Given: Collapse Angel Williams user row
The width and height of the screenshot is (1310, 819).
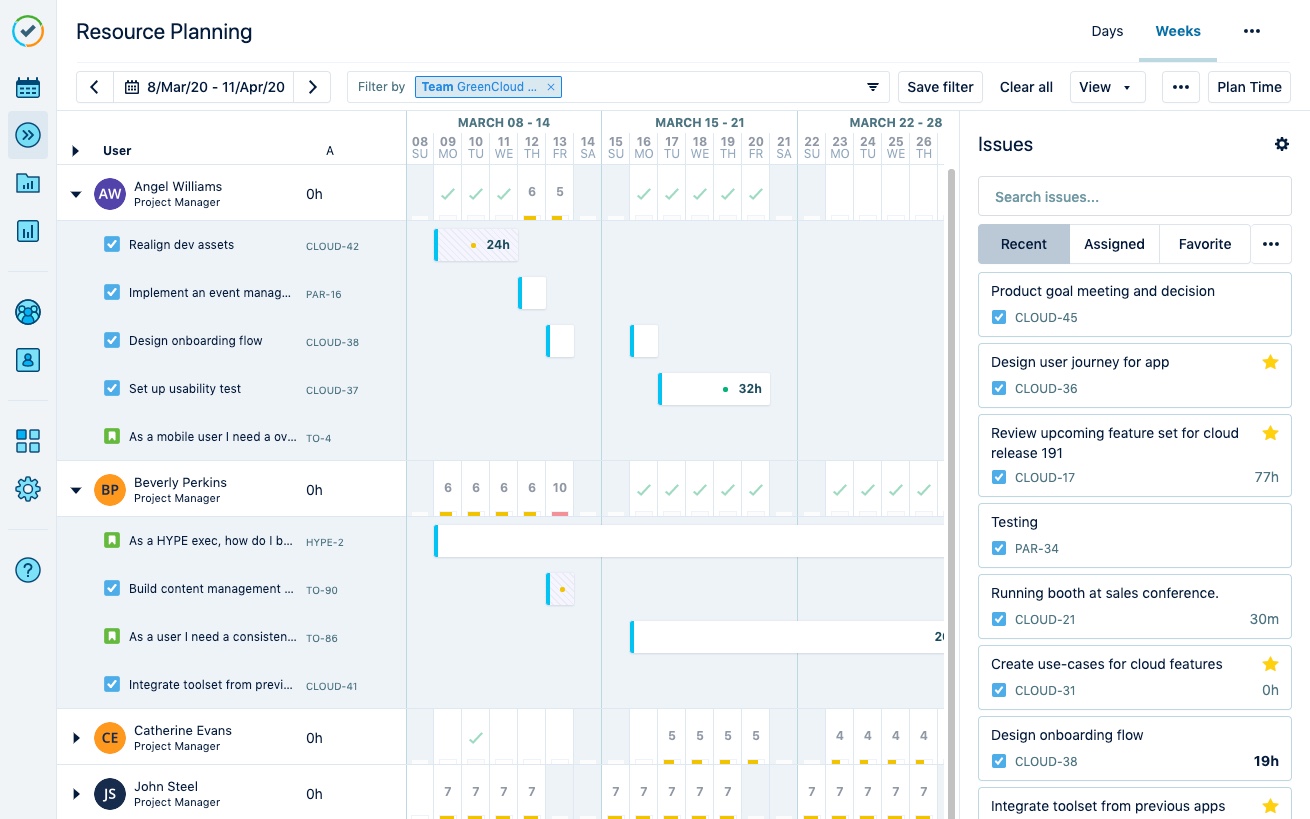Looking at the screenshot, I should click(x=76, y=194).
